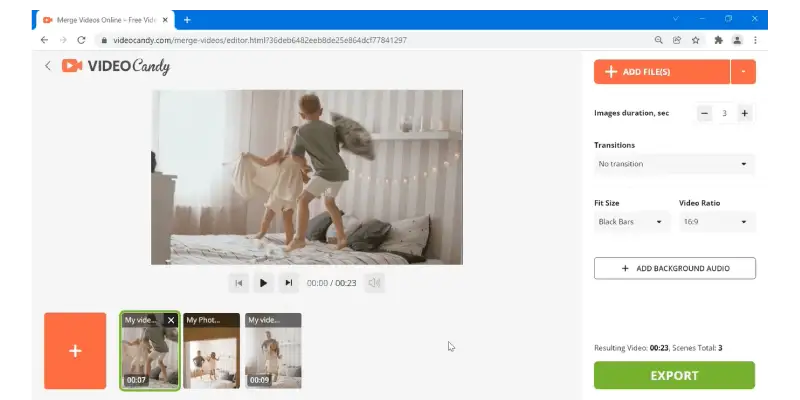The image size is (800, 400).
Task: Play the video preview
Action: (x=263, y=283)
